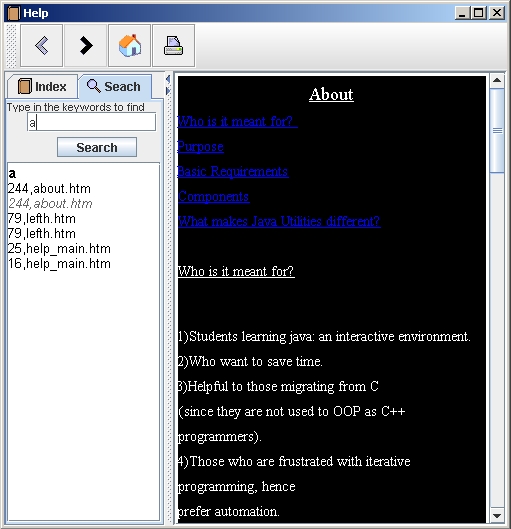Image resolution: width=511 pixels, height=529 pixels.
Task: Open 16,help_main.htm search result
Action: (x=59, y=263)
